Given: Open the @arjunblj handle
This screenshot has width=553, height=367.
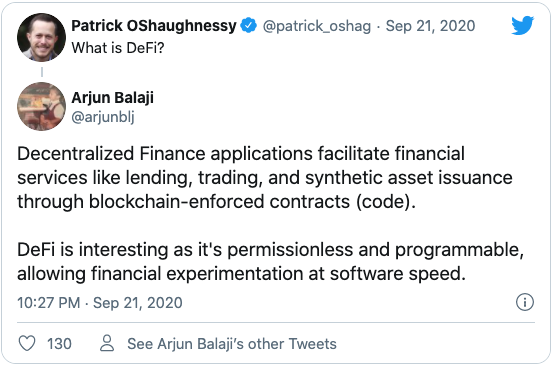Looking at the screenshot, I should click(103, 117).
